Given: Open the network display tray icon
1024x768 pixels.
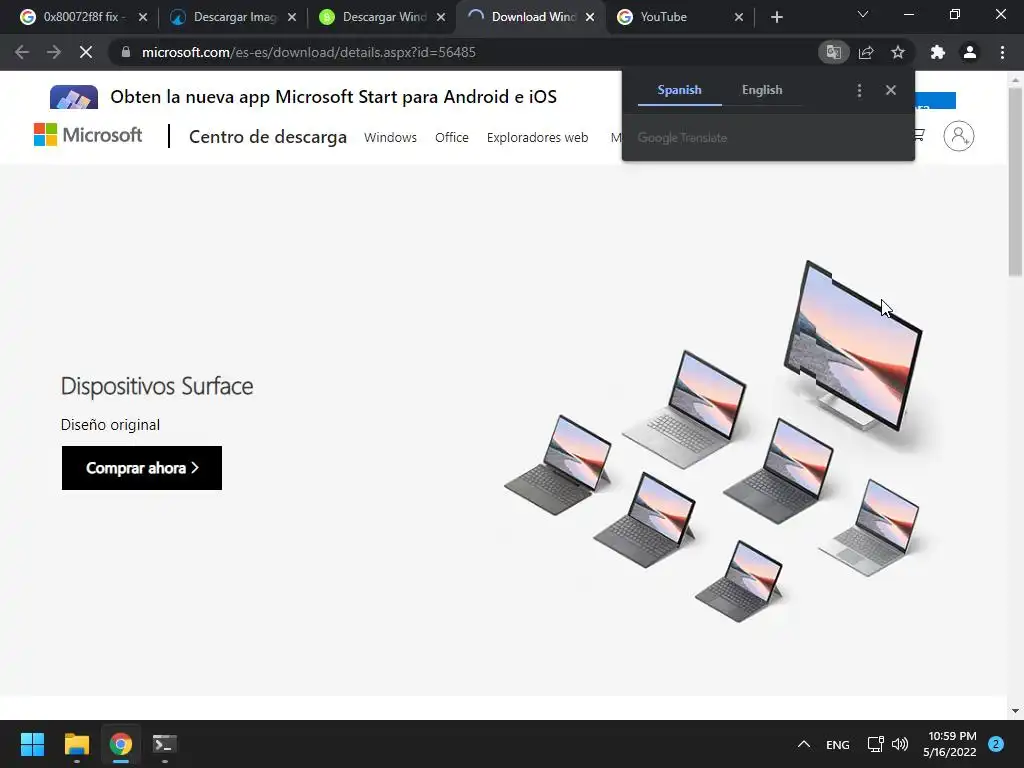Looking at the screenshot, I should pos(875,744).
